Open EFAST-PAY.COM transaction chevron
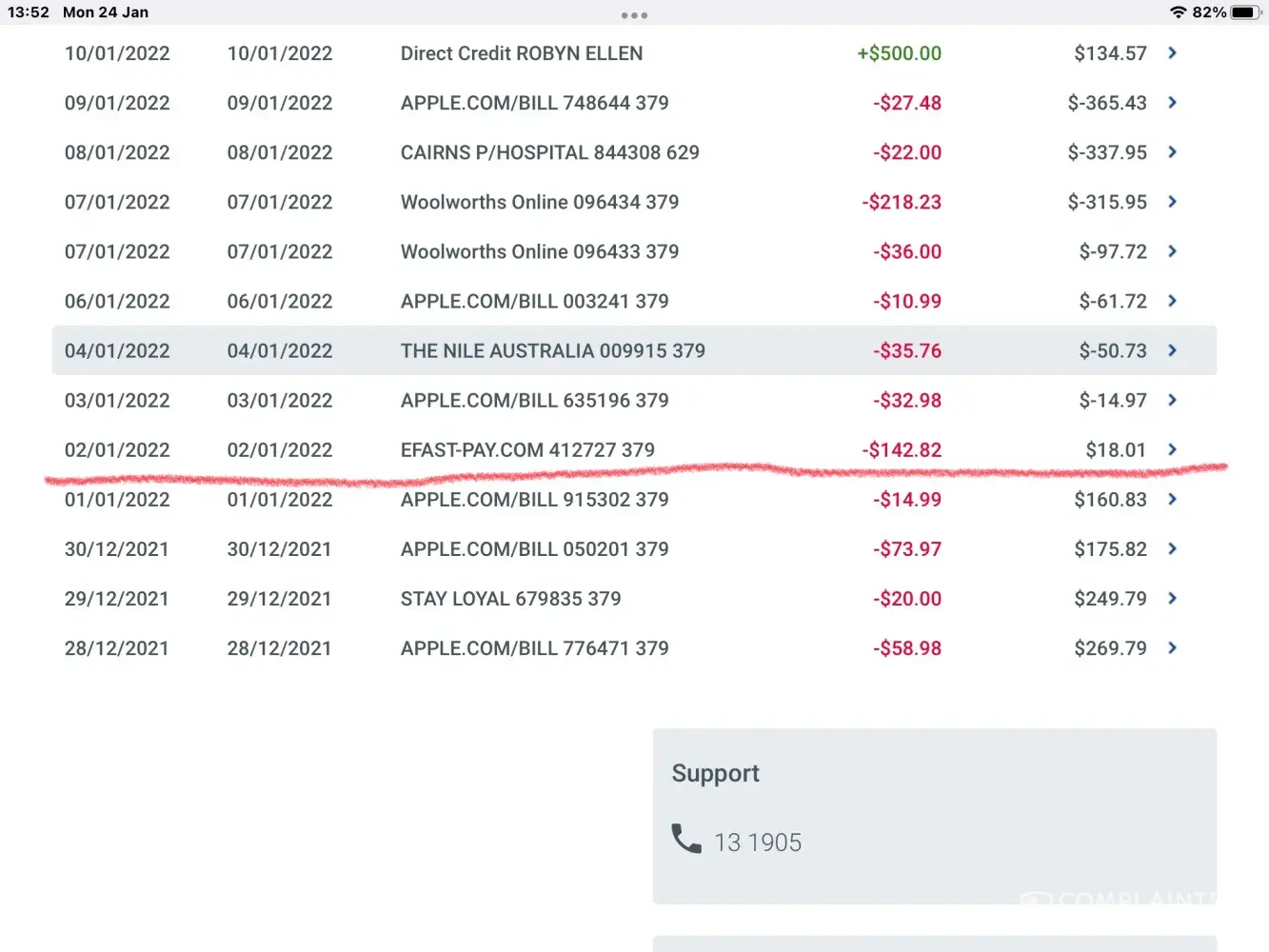 1172,449
